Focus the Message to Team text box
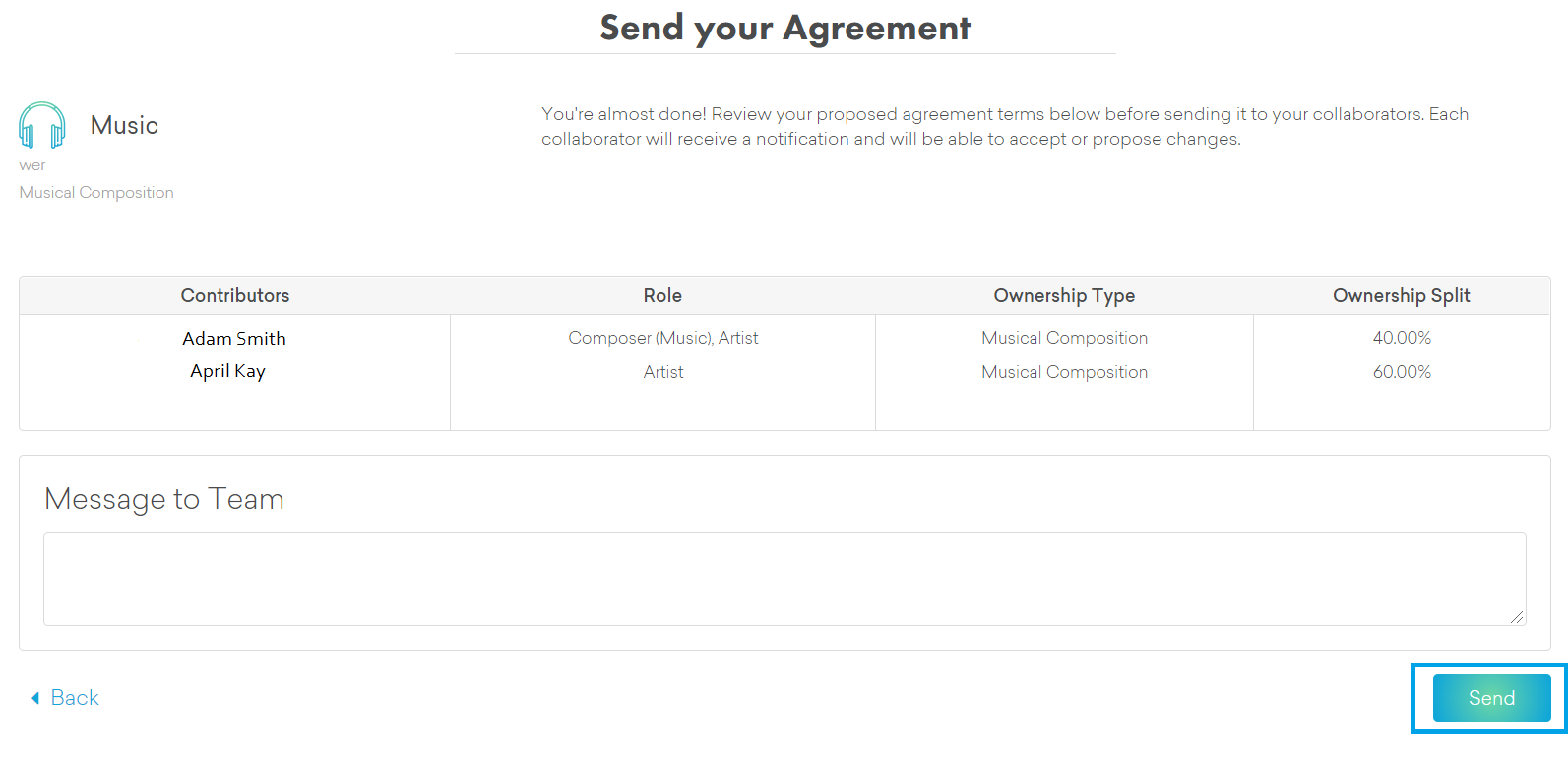The height and width of the screenshot is (758, 1568). pyautogui.click(x=784, y=579)
